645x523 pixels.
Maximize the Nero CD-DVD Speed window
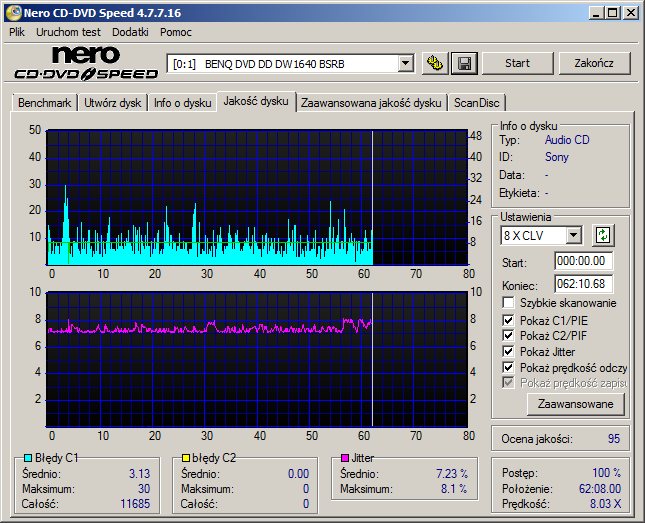pos(613,13)
